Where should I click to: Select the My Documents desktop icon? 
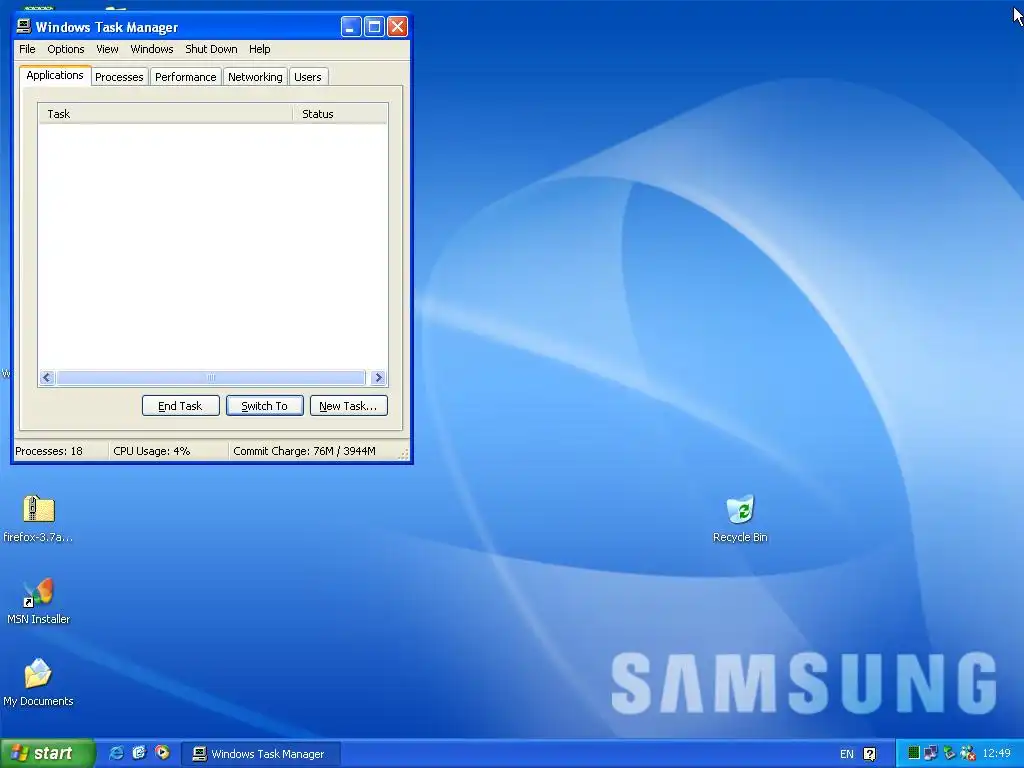point(39,683)
